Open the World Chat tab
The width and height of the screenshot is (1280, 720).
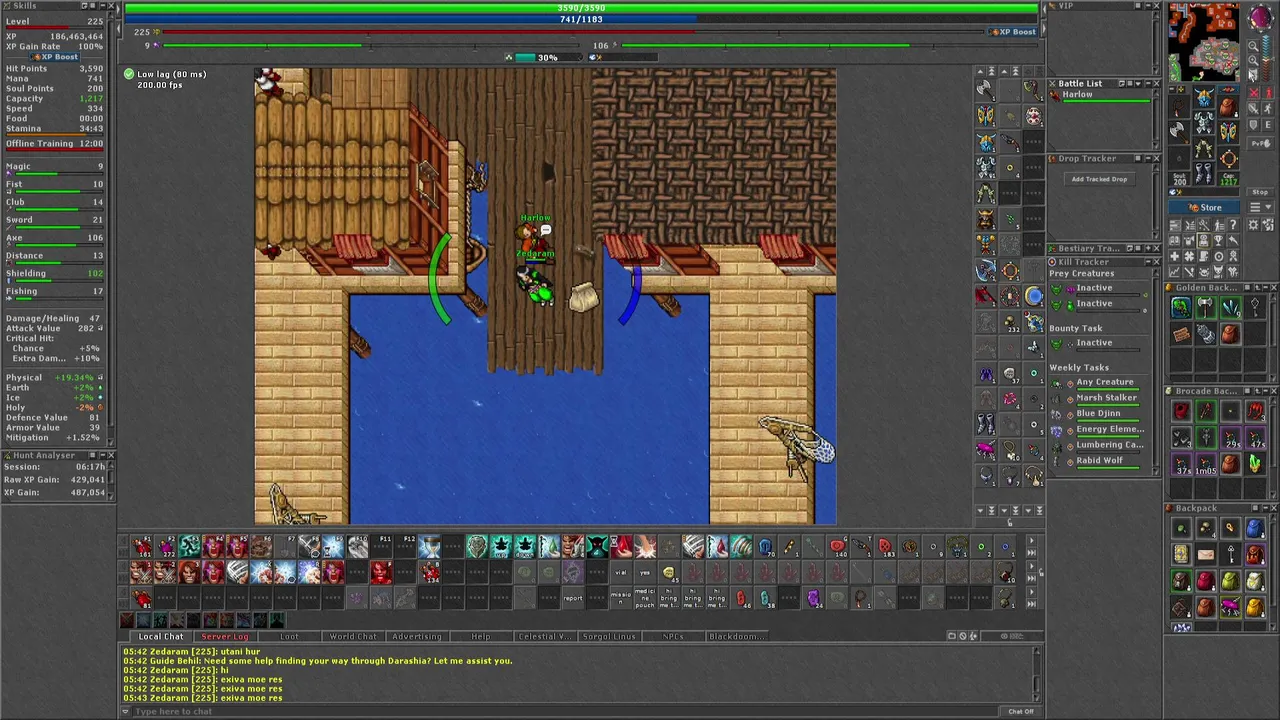click(x=353, y=636)
